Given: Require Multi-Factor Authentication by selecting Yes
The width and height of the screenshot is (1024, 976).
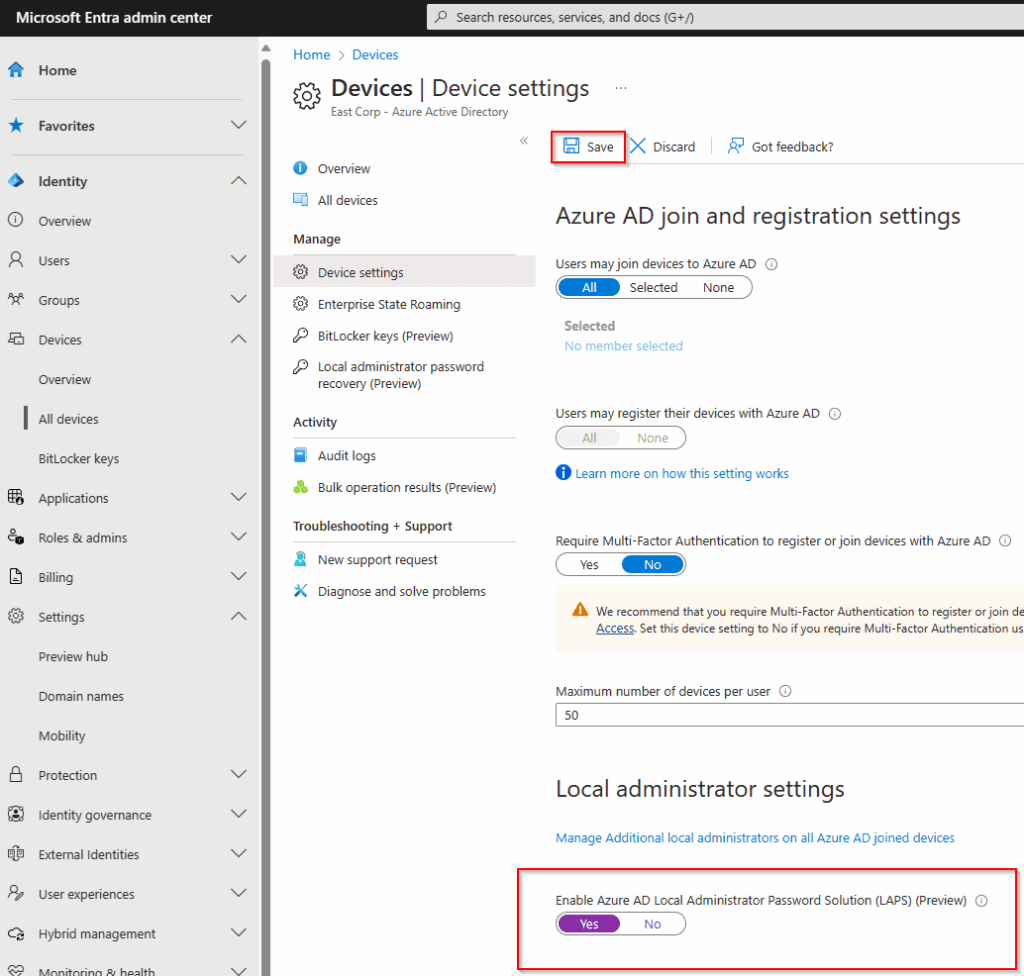Looking at the screenshot, I should pyautogui.click(x=589, y=564).
